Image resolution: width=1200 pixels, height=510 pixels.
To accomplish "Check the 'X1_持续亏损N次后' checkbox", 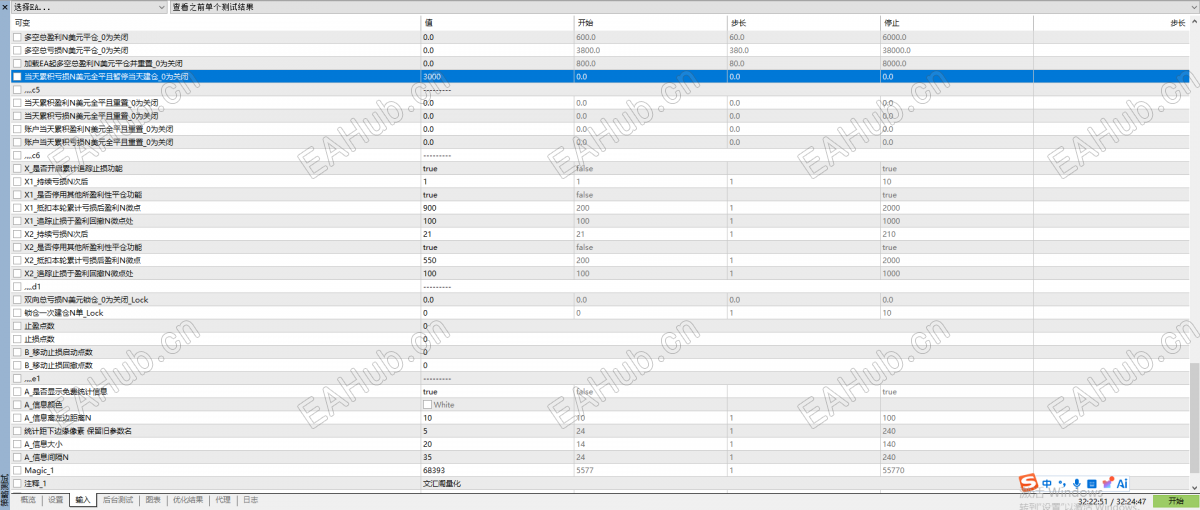I will point(17,181).
